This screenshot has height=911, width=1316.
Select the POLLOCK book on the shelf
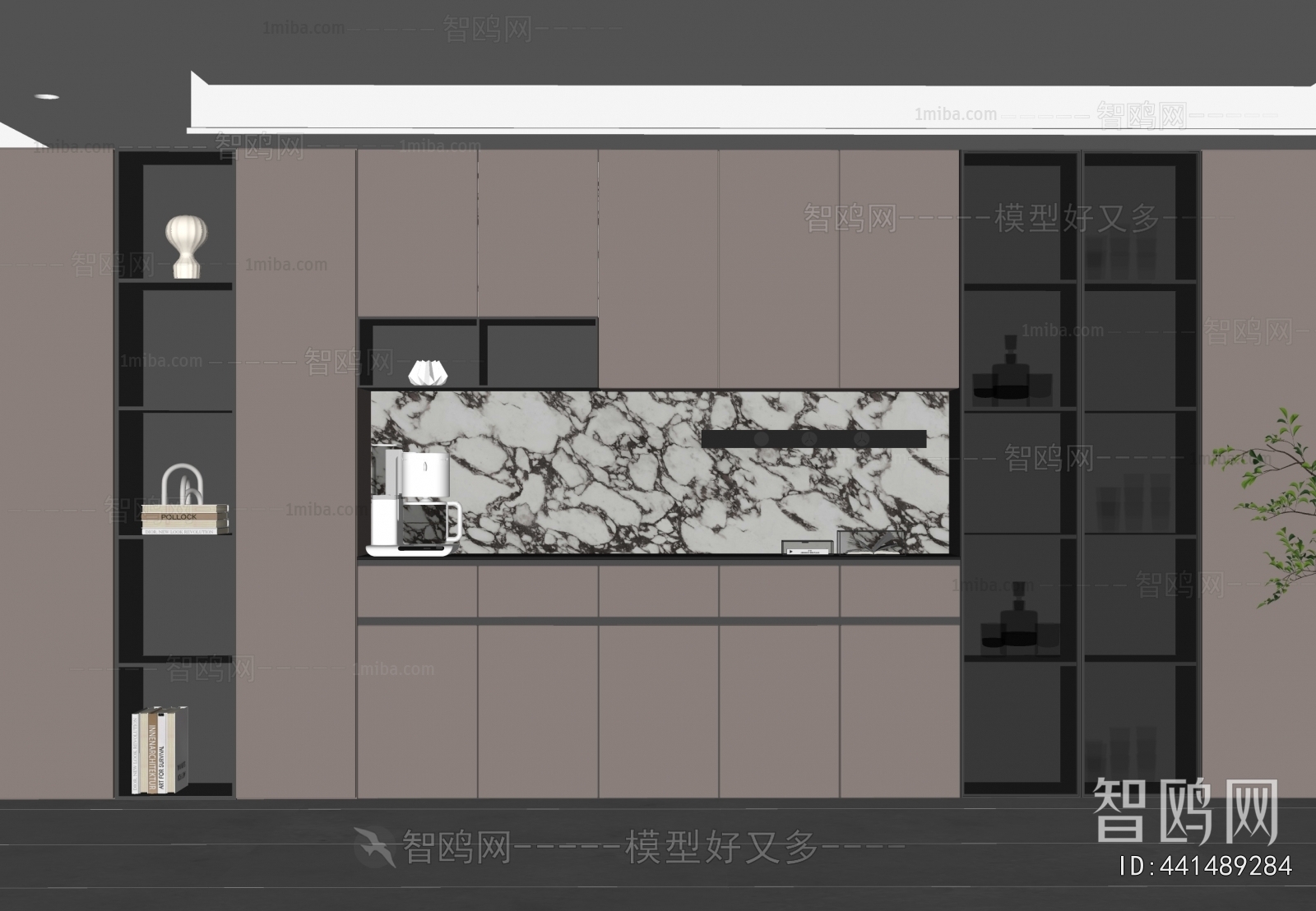pyautogui.click(x=185, y=516)
